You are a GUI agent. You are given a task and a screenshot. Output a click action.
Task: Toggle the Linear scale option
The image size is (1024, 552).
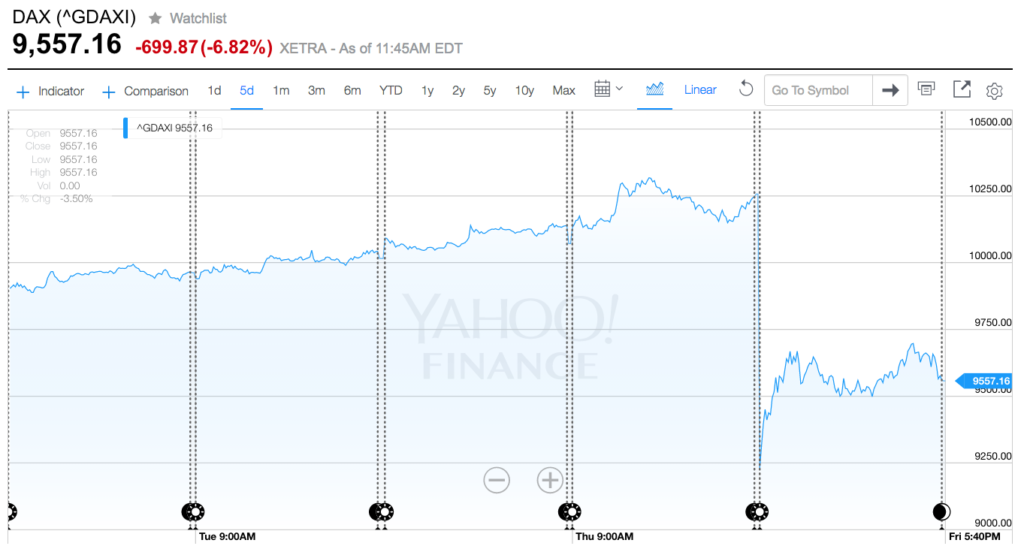click(x=700, y=89)
